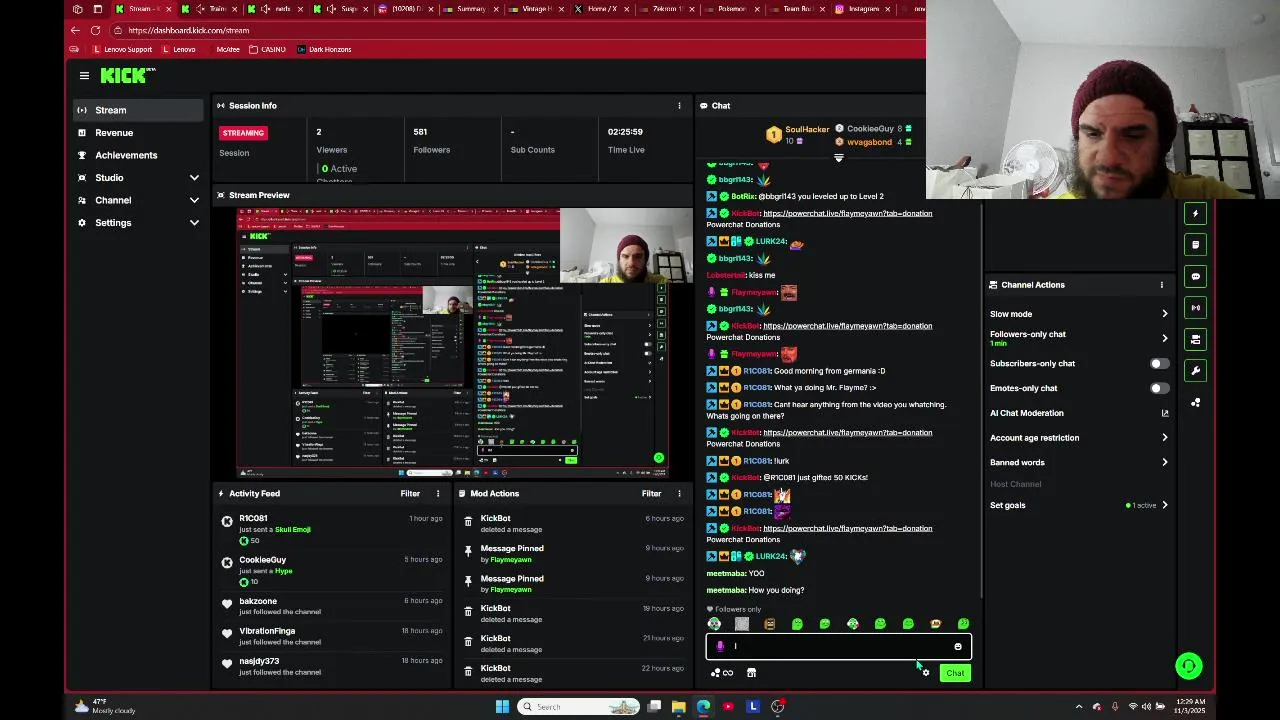The image size is (1280, 720).
Task: Open Mod Actions Filter
Action: tap(651, 493)
